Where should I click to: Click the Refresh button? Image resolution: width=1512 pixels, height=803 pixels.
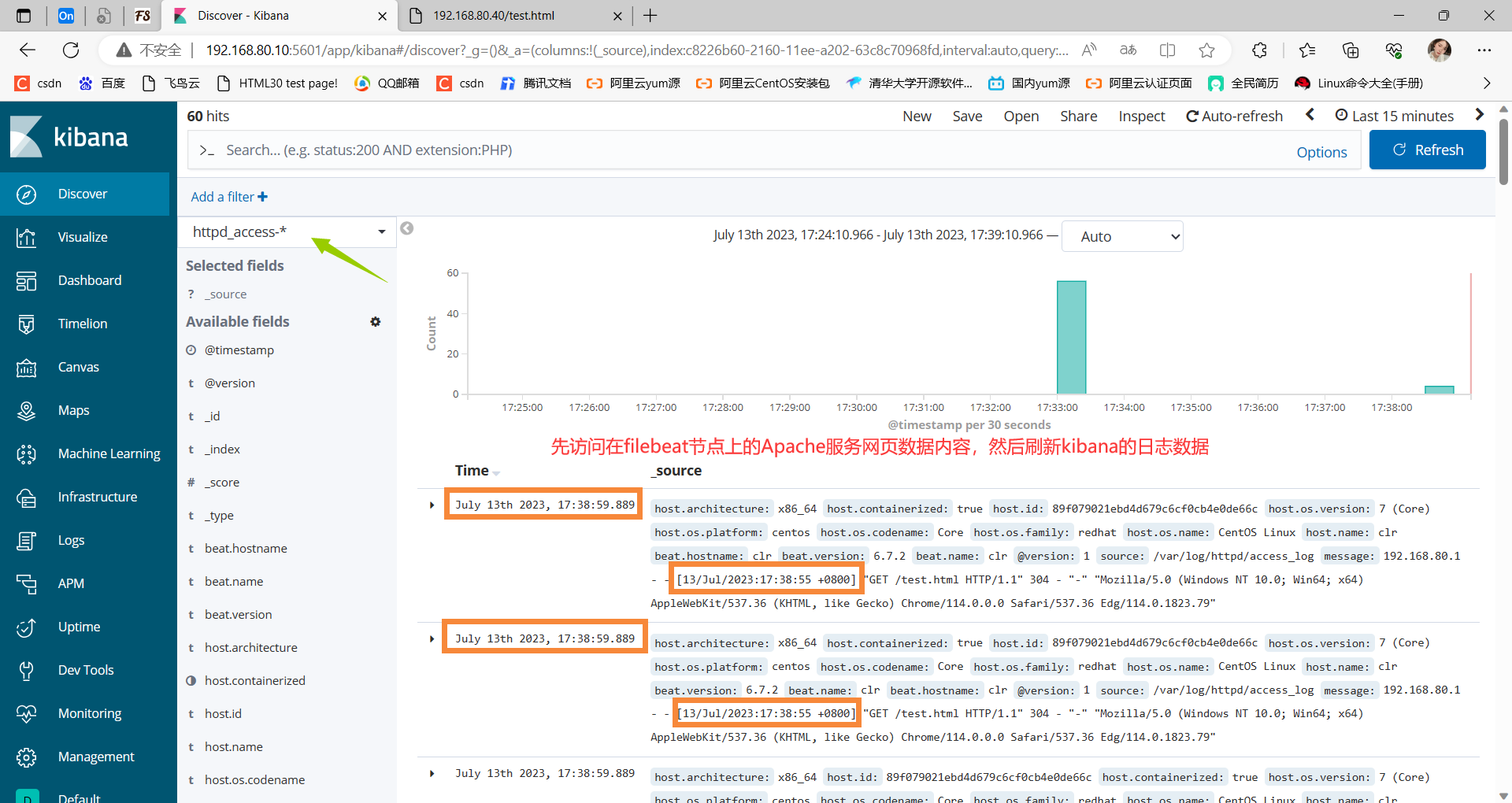[1427, 150]
